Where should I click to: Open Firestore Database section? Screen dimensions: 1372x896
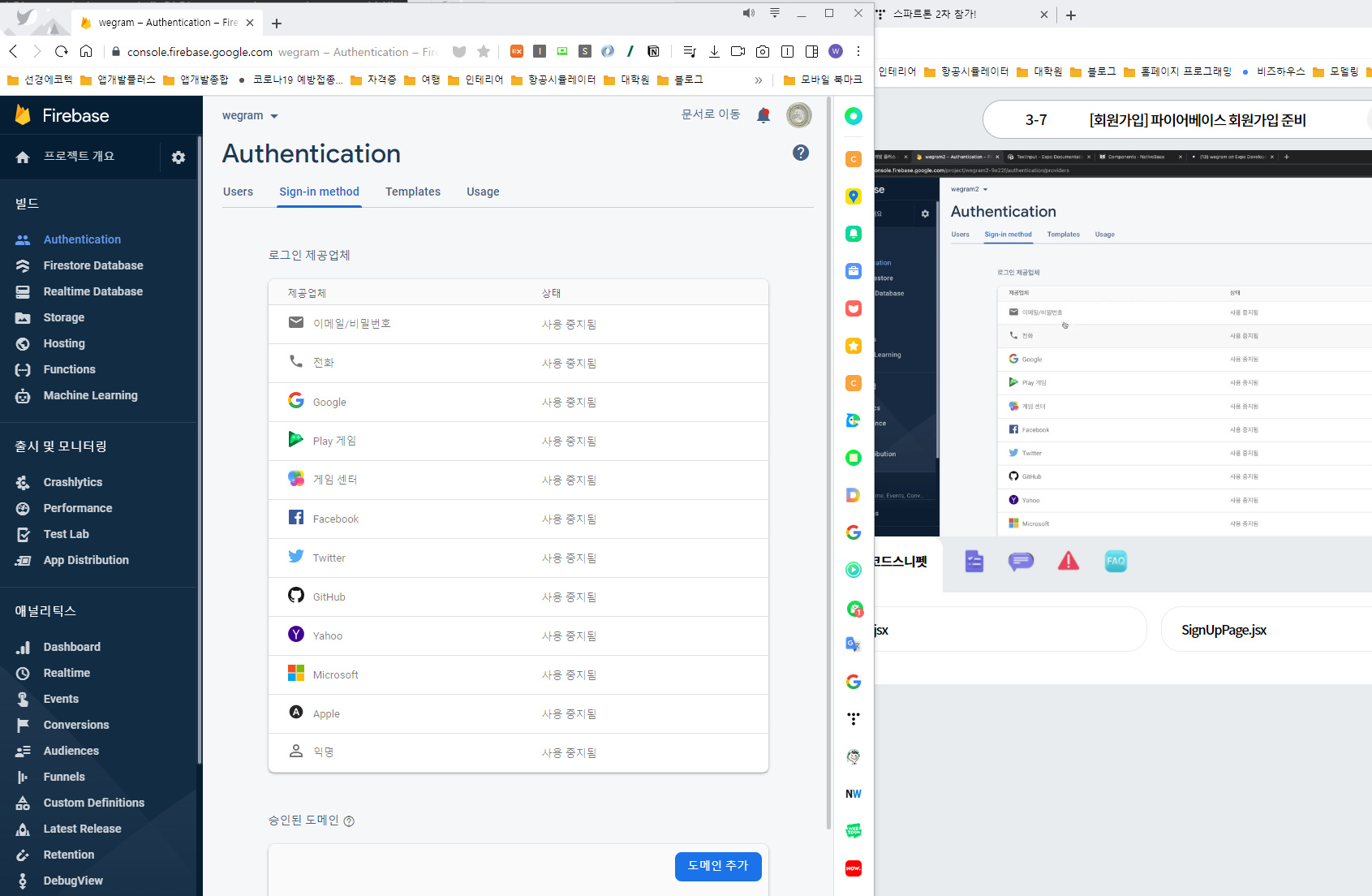93,265
